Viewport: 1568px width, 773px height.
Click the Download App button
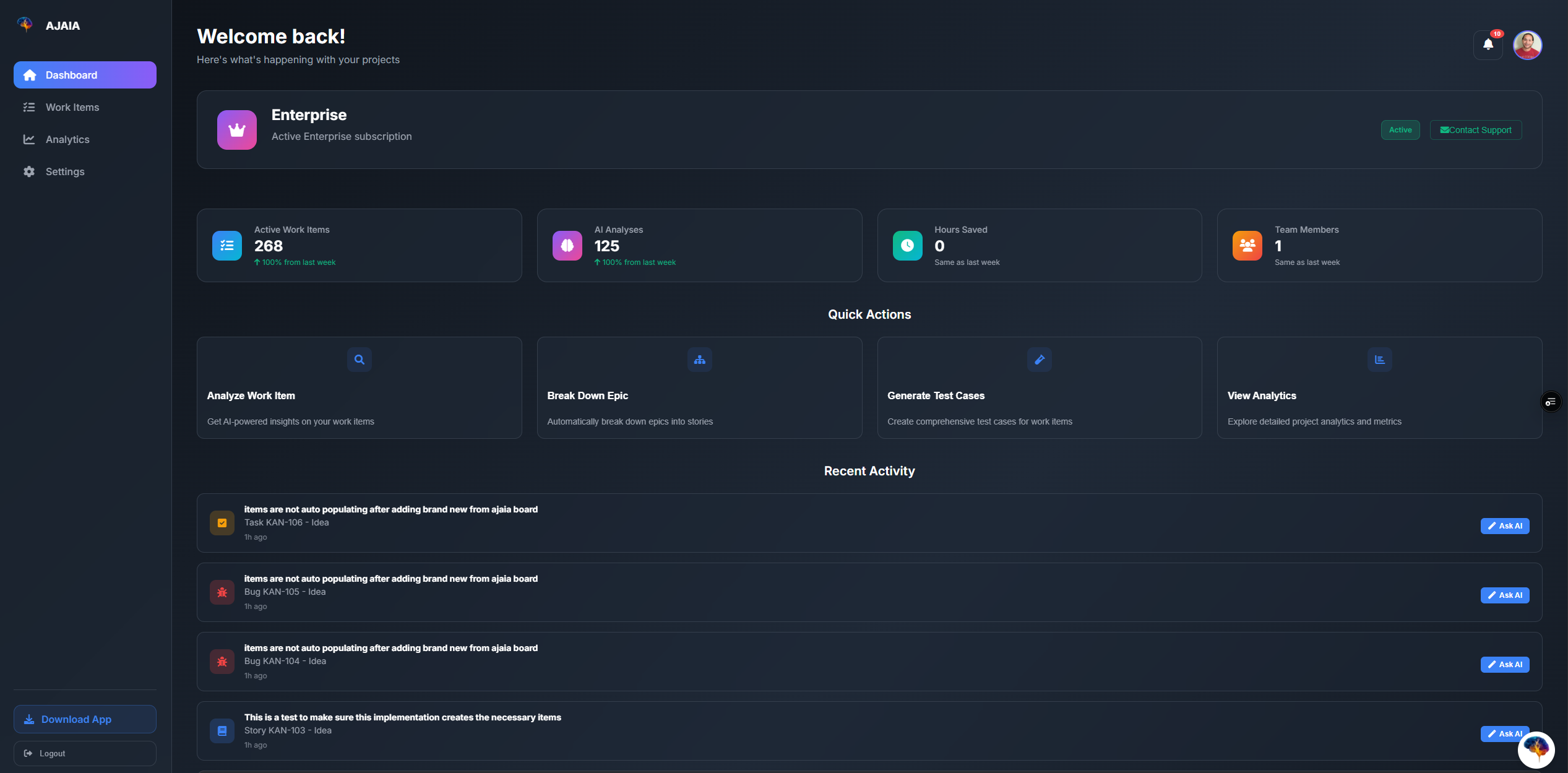tap(85, 719)
